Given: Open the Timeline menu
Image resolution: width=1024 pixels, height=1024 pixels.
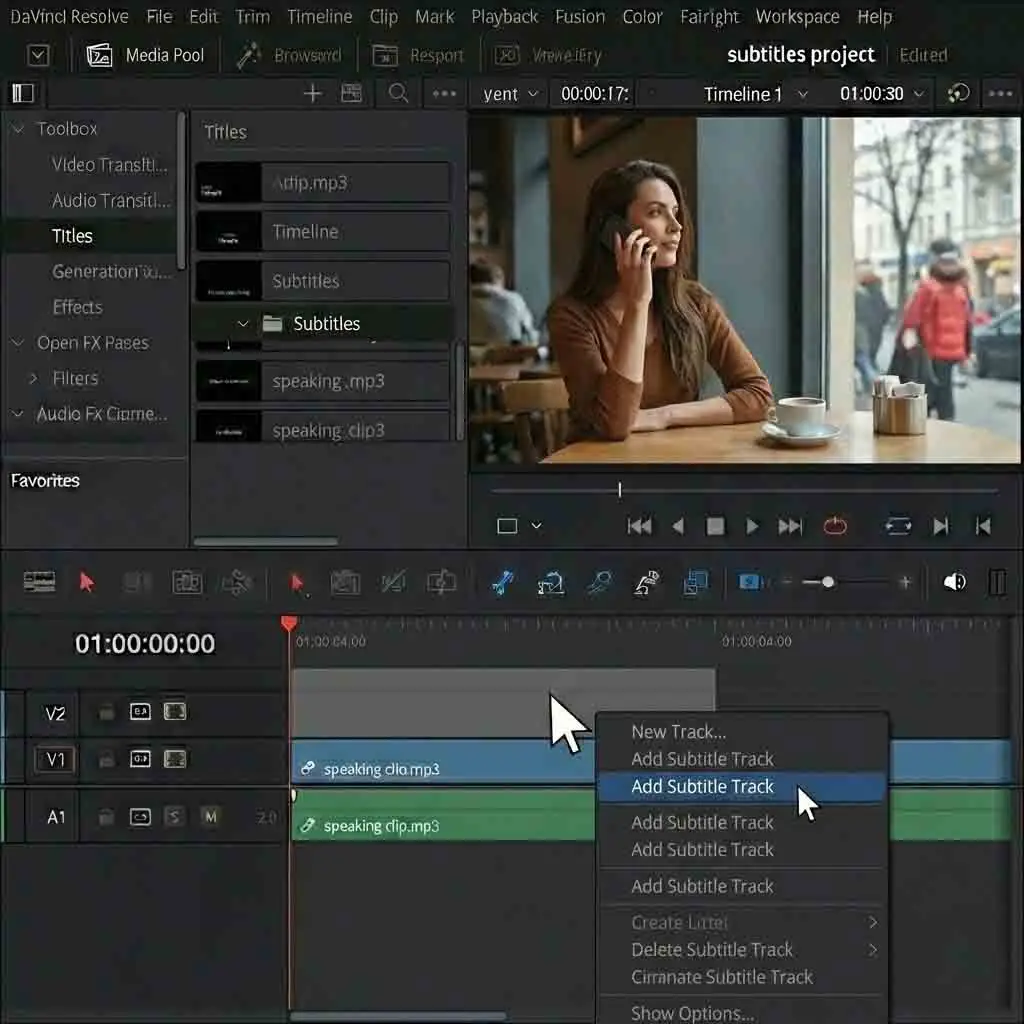Looking at the screenshot, I should click(x=319, y=16).
